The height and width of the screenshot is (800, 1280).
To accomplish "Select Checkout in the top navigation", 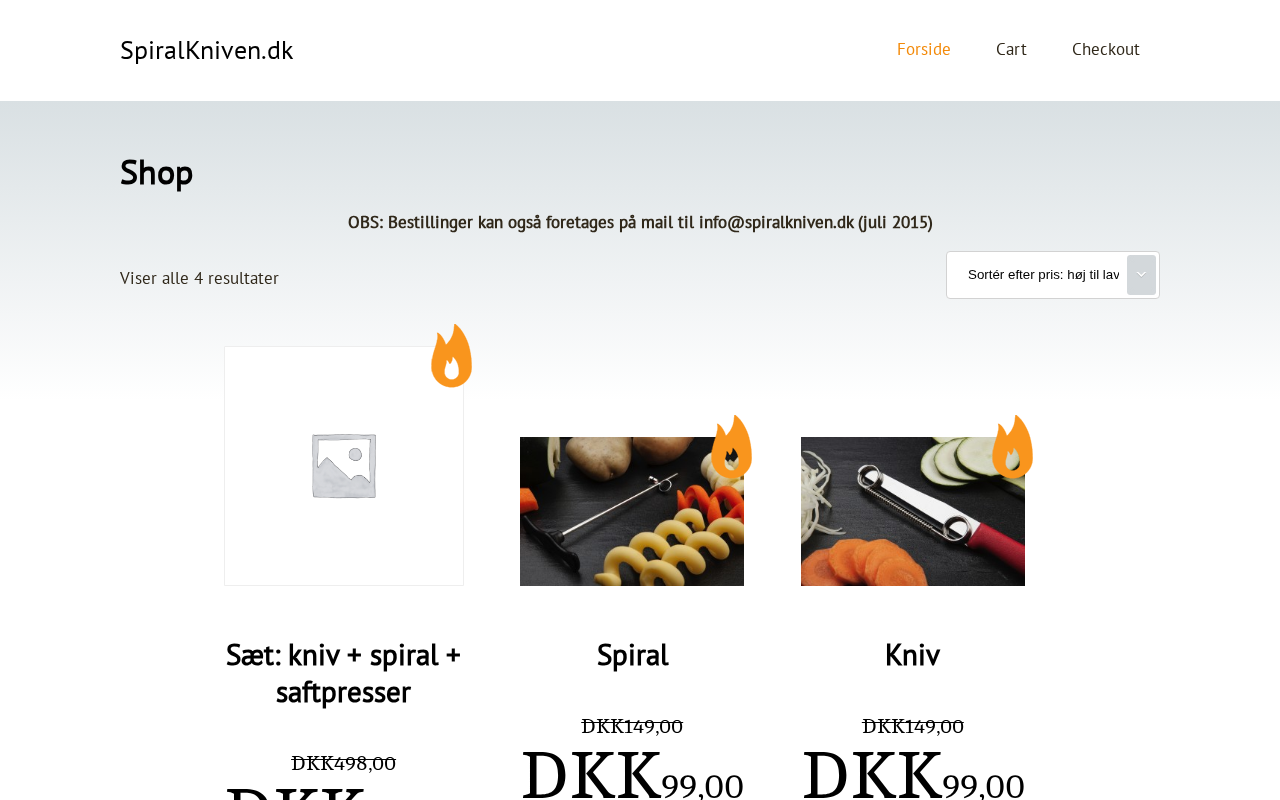I will [1106, 49].
